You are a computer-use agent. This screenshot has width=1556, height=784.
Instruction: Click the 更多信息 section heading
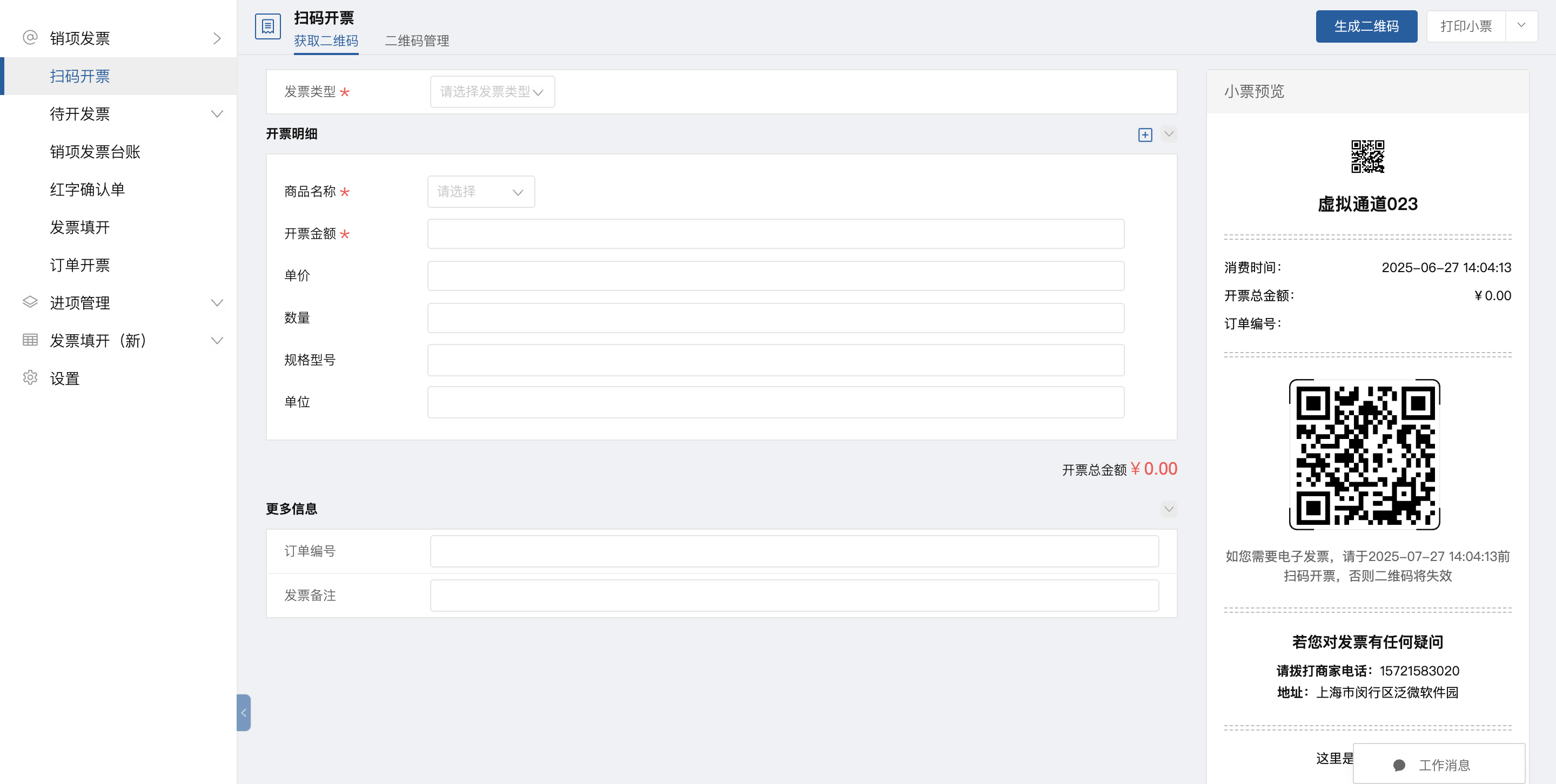pyautogui.click(x=292, y=509)
